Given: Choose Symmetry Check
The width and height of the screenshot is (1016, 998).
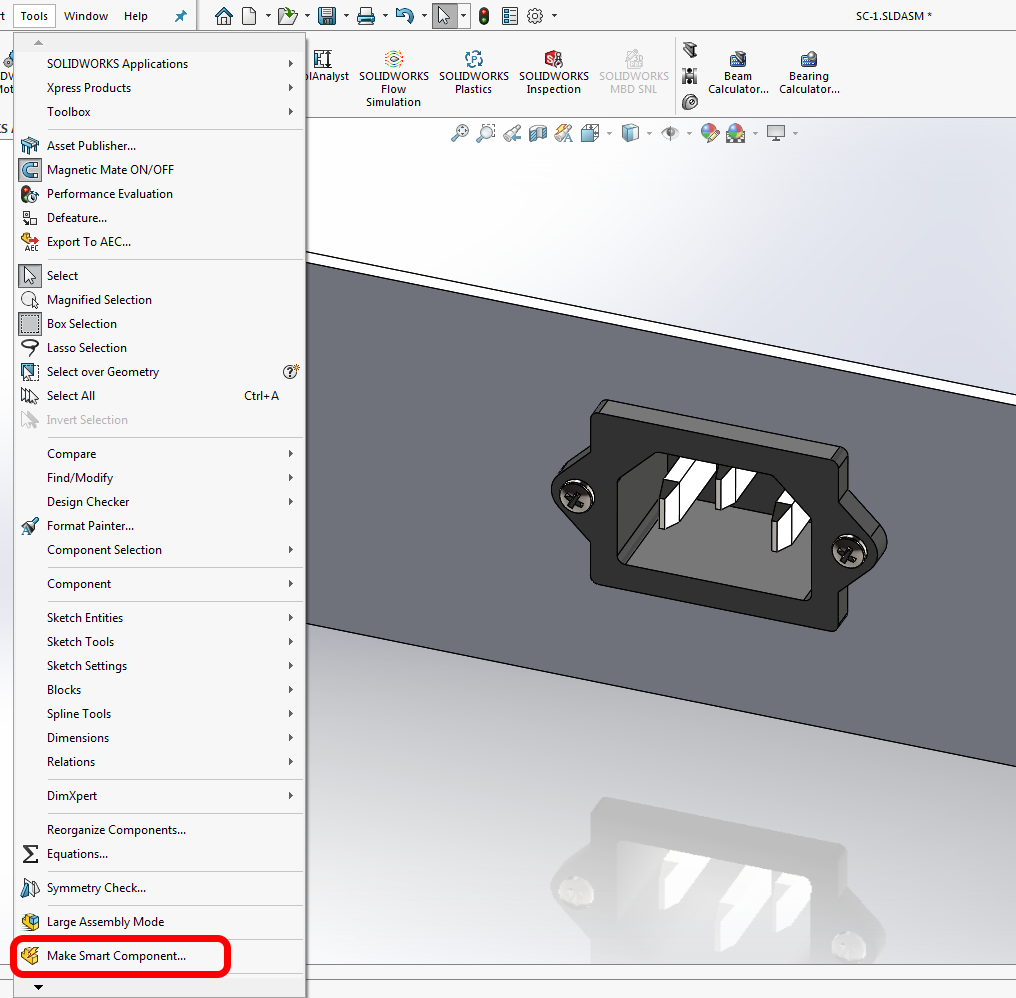Looking at the screenshot, I should point(159,888).
